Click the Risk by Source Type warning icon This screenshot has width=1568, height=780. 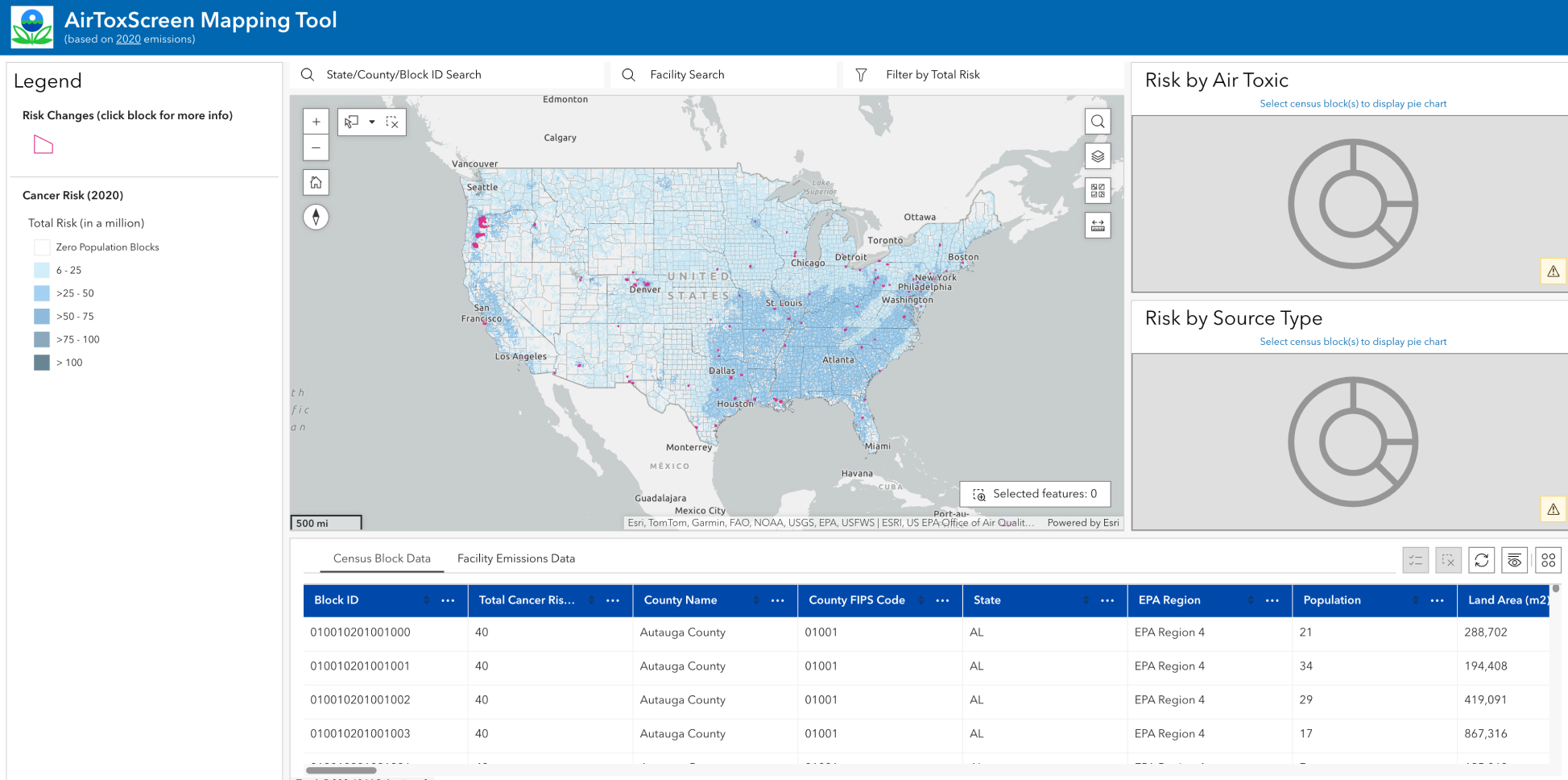pyautogui.click(x=1554, y=509)
